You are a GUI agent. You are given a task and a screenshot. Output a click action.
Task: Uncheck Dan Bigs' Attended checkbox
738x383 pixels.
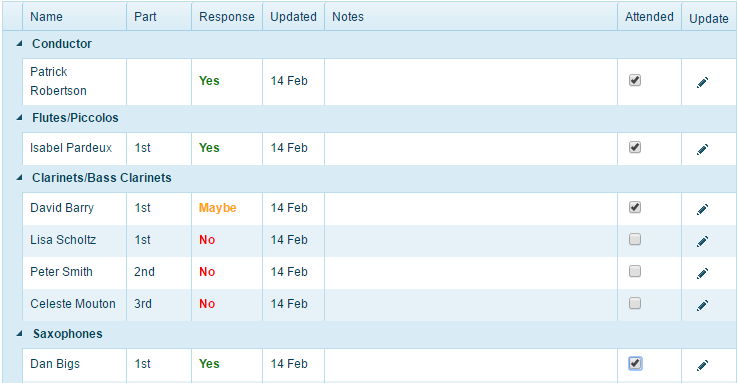635,363
